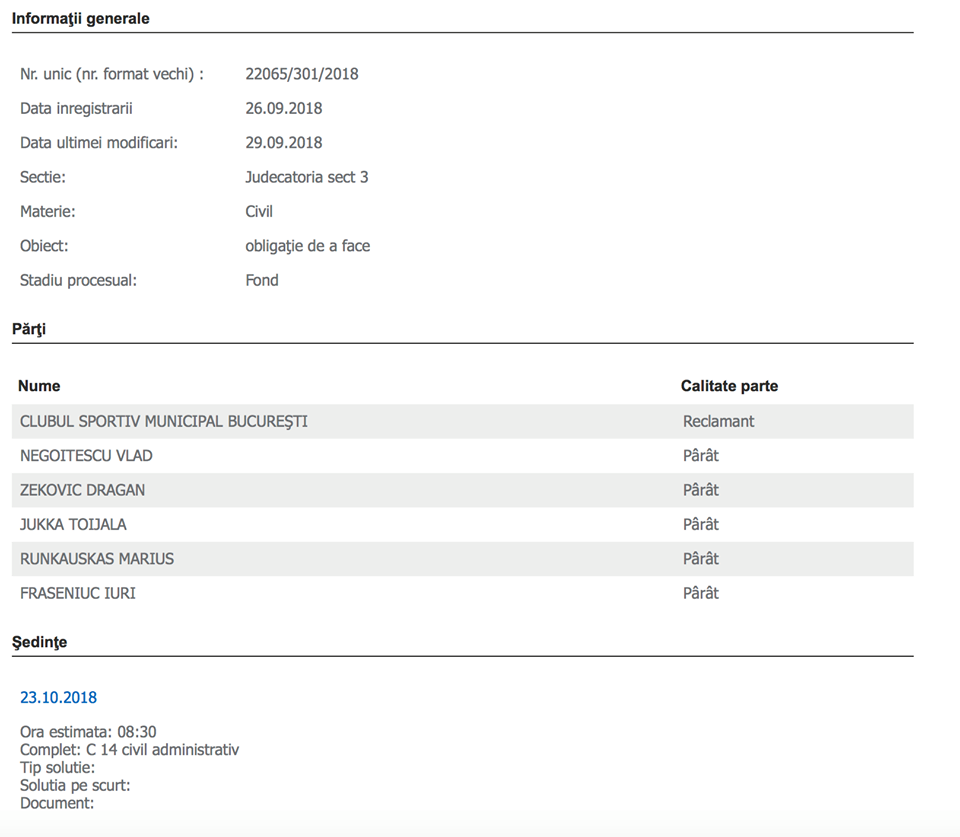Click the 'obligație de a face' object text

coord(307,246)
